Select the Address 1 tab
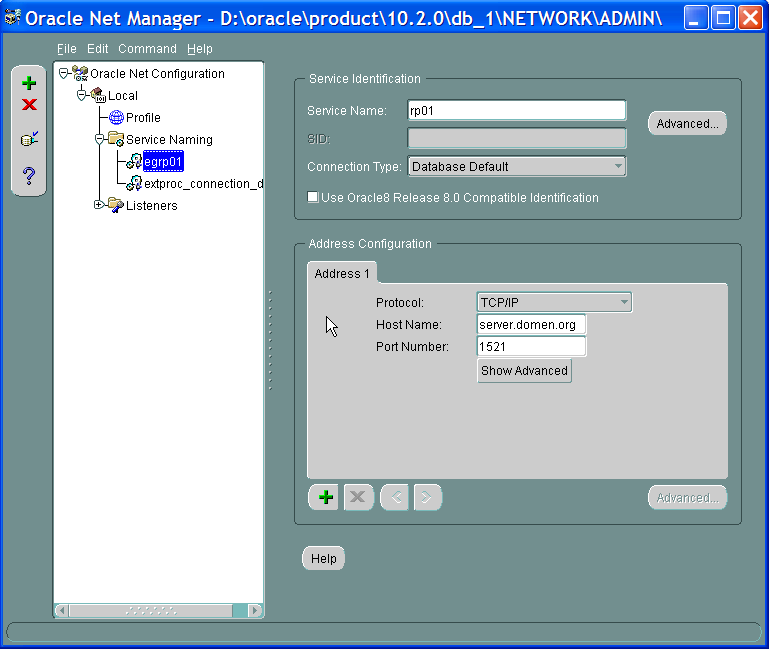Screen dimensions: 769x649 342,273
